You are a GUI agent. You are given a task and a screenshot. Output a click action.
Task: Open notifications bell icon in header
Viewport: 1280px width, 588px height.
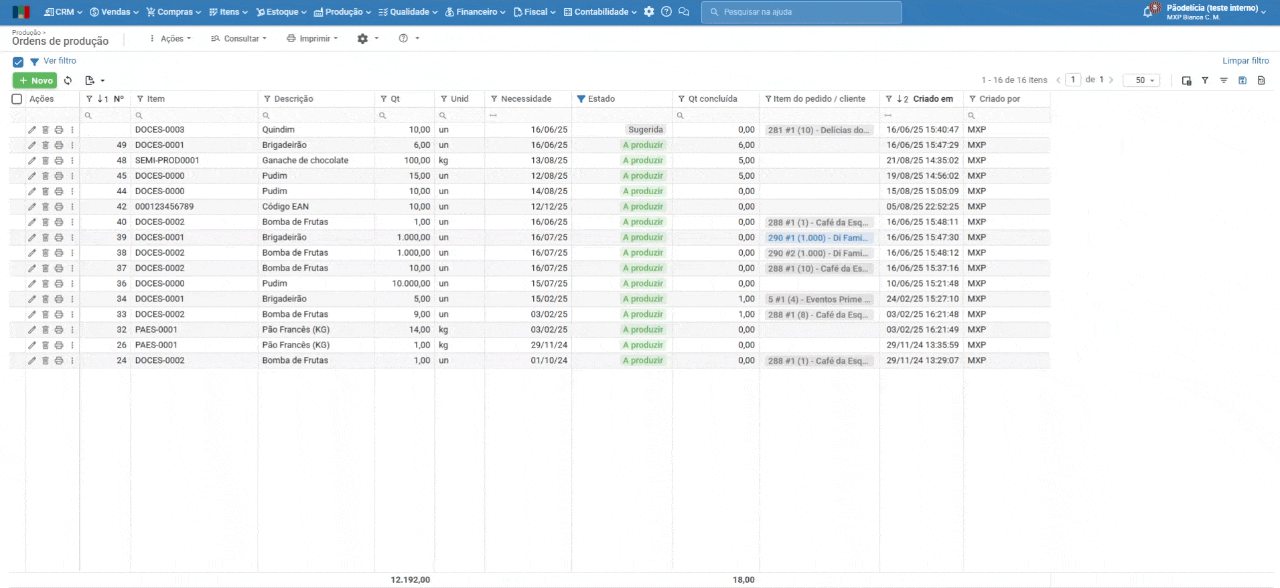[1147, 12]
